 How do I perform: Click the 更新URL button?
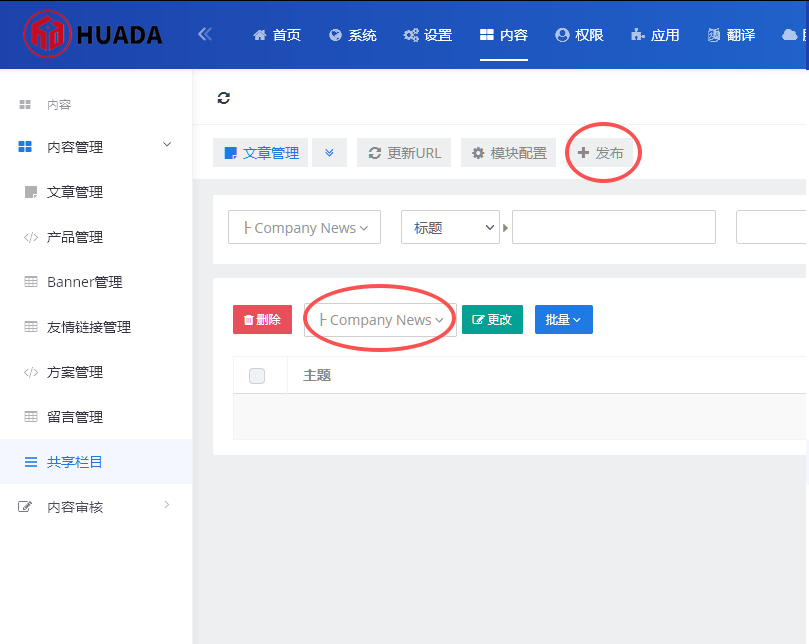(404, 153)
